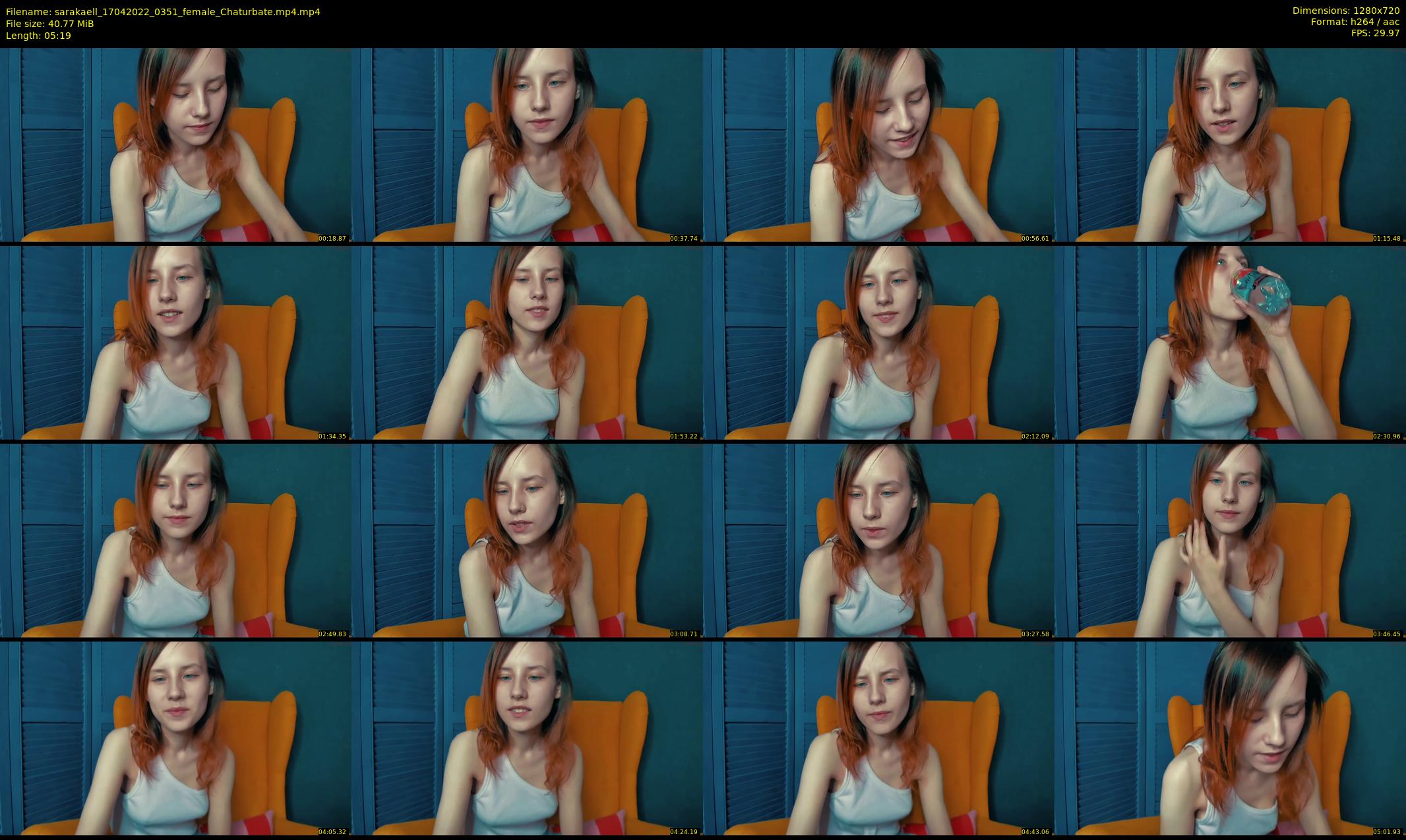Click the "File size: 40.77 MiB" text
The image size is (1406, 840).
49,24
